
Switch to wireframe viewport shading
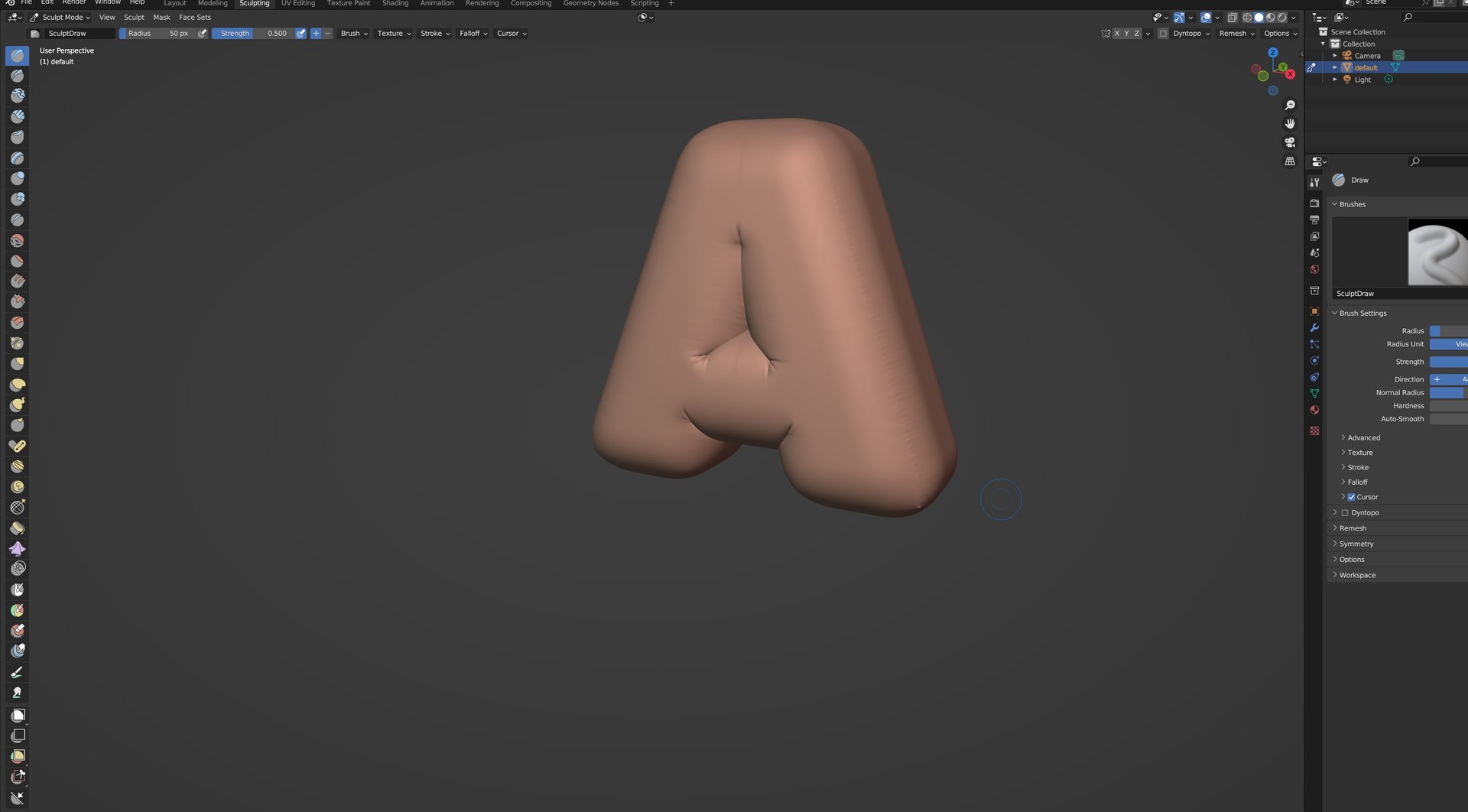1248,18
